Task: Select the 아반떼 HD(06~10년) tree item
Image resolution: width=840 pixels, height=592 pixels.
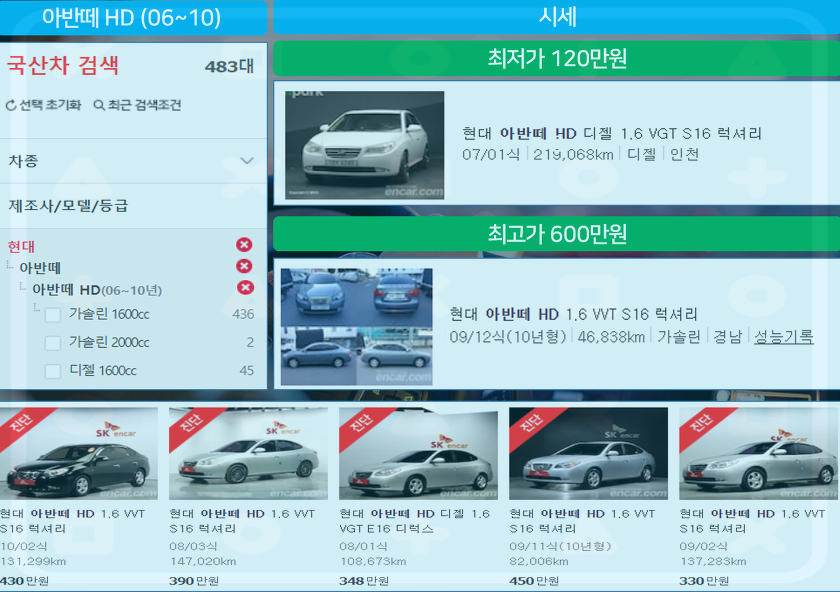Action: 97,290
